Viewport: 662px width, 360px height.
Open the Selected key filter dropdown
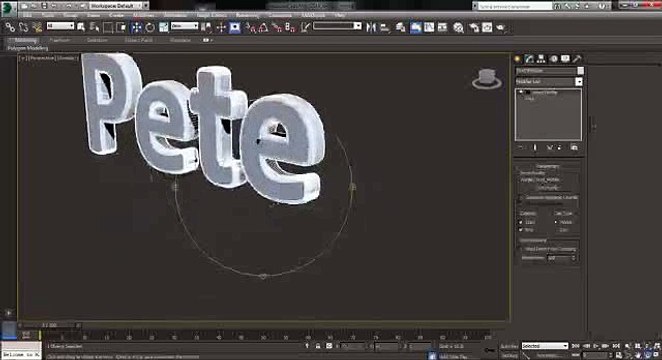coord(545,346)
